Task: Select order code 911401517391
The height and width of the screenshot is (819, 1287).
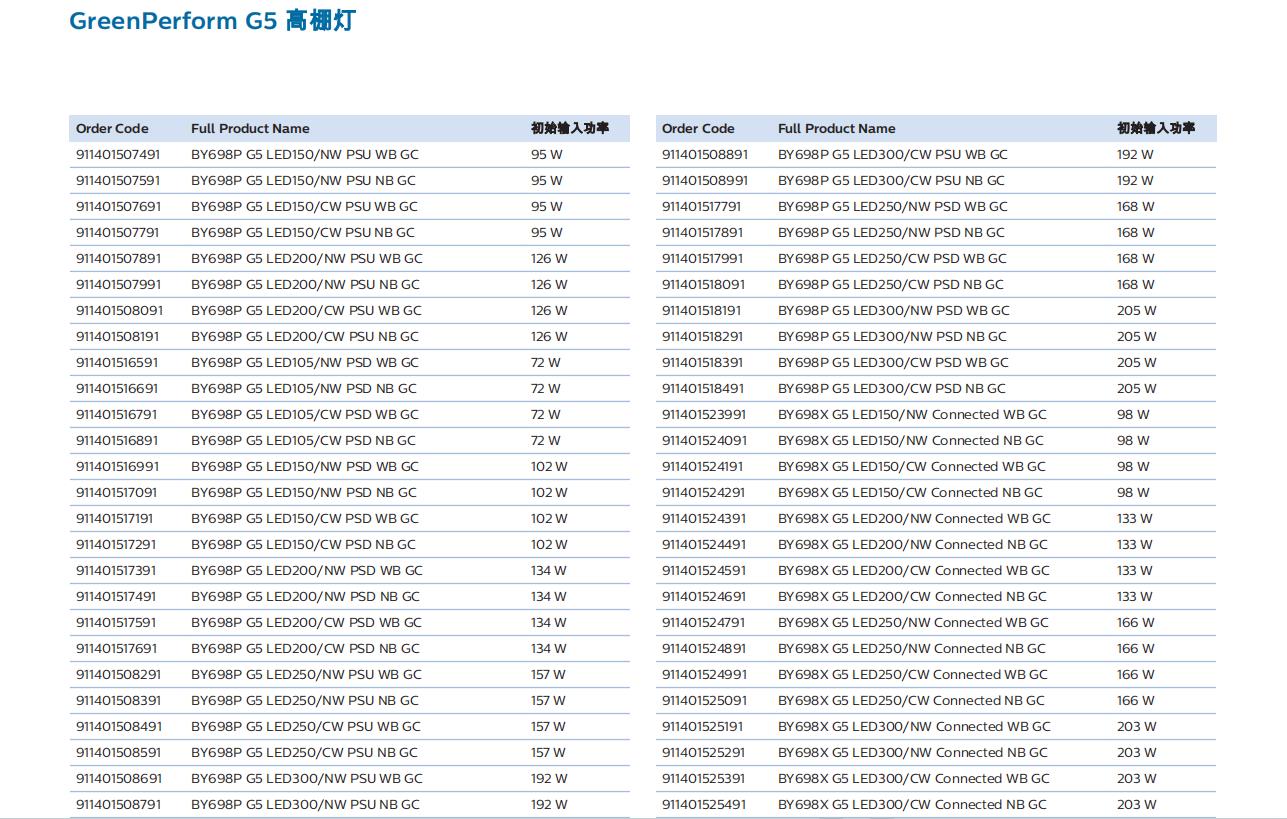Action: [x=116, y=571]
